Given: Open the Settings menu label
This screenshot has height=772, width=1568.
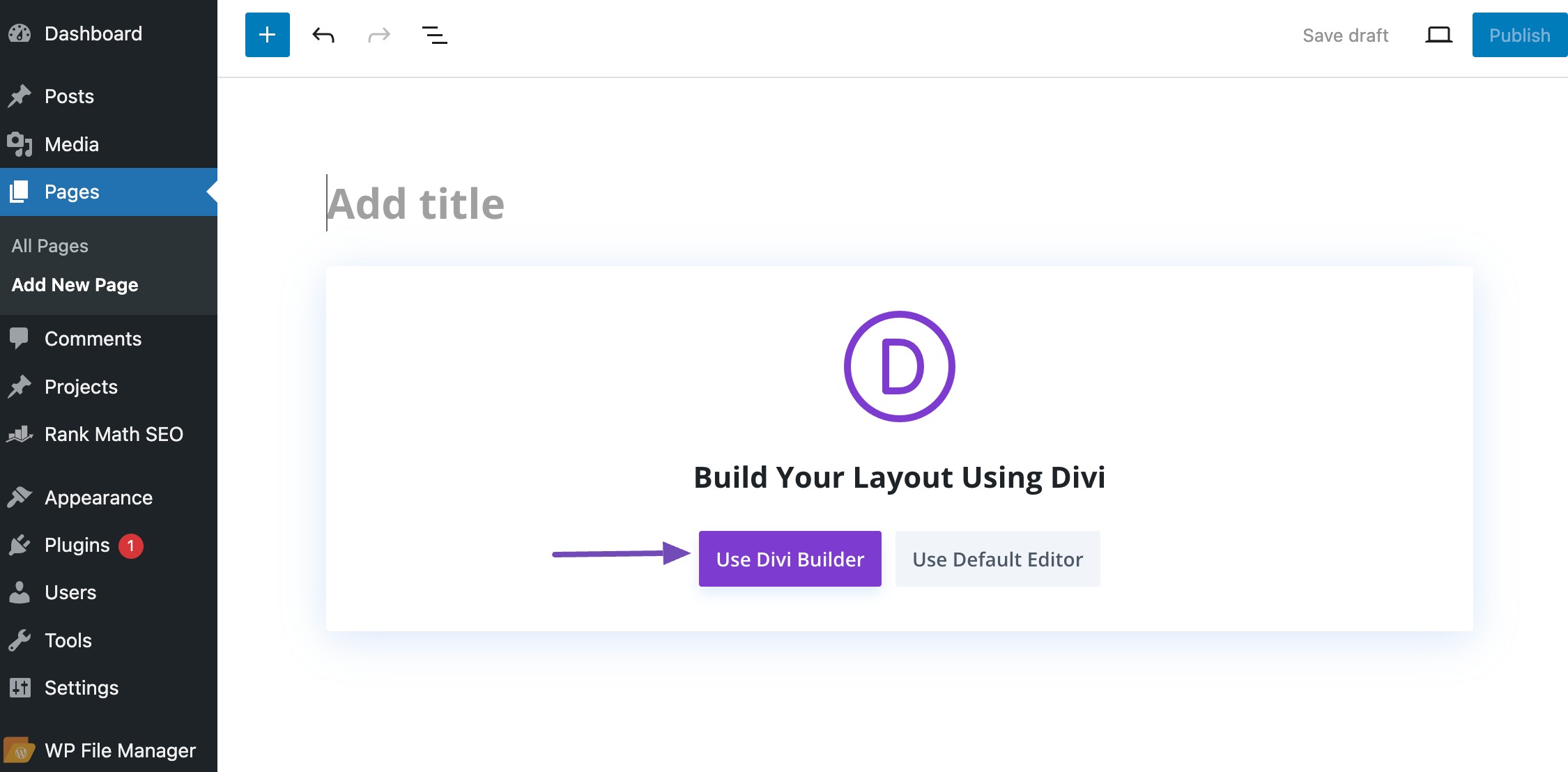Looking at the screenshot, I should (x=82, y=688).
